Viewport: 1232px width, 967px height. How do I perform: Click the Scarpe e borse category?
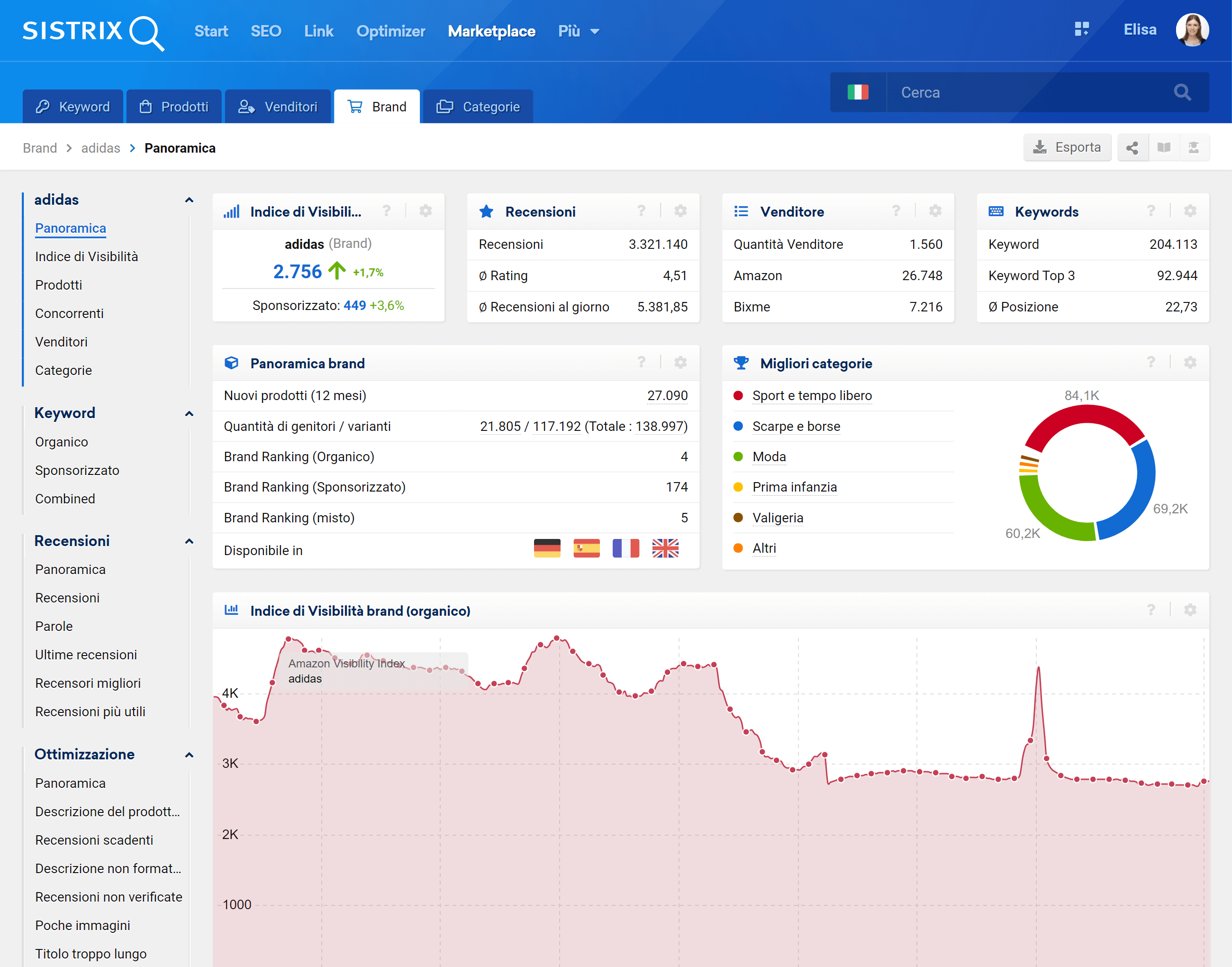(x=796, y=426)
